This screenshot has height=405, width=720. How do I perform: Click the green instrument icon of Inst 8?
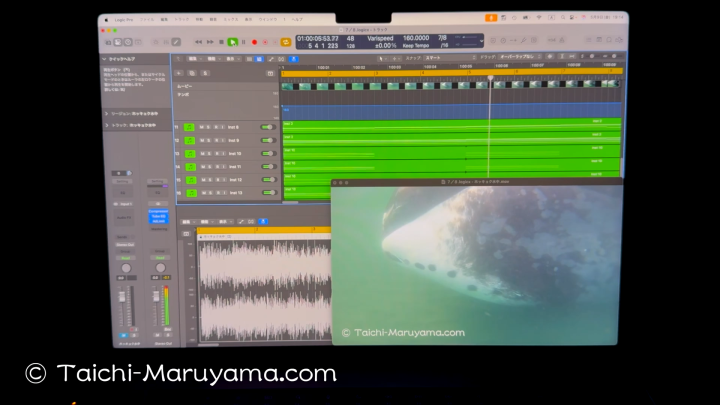(189, 127)
